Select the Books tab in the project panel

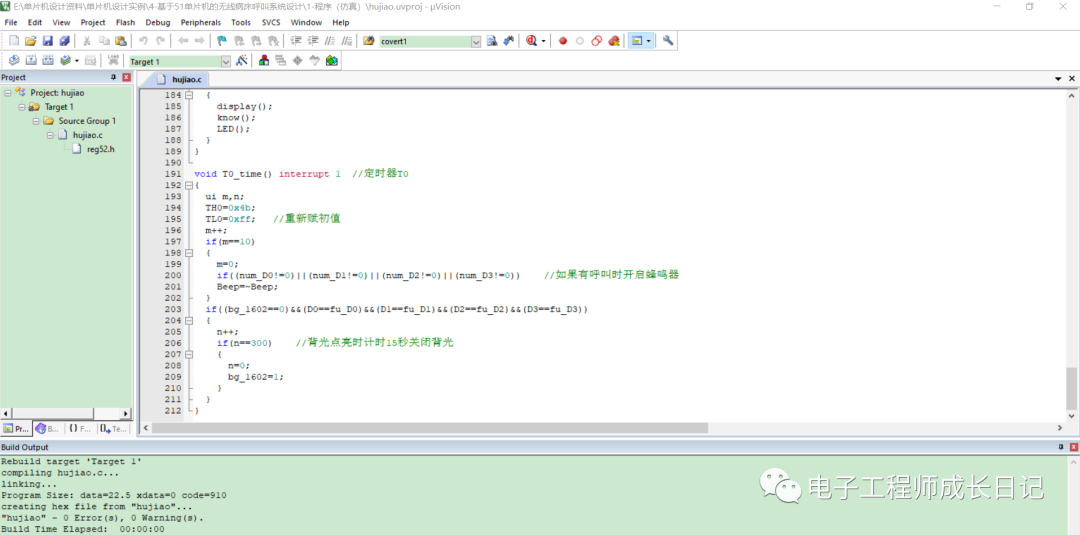pyautogui.click(x=48, y=428)
